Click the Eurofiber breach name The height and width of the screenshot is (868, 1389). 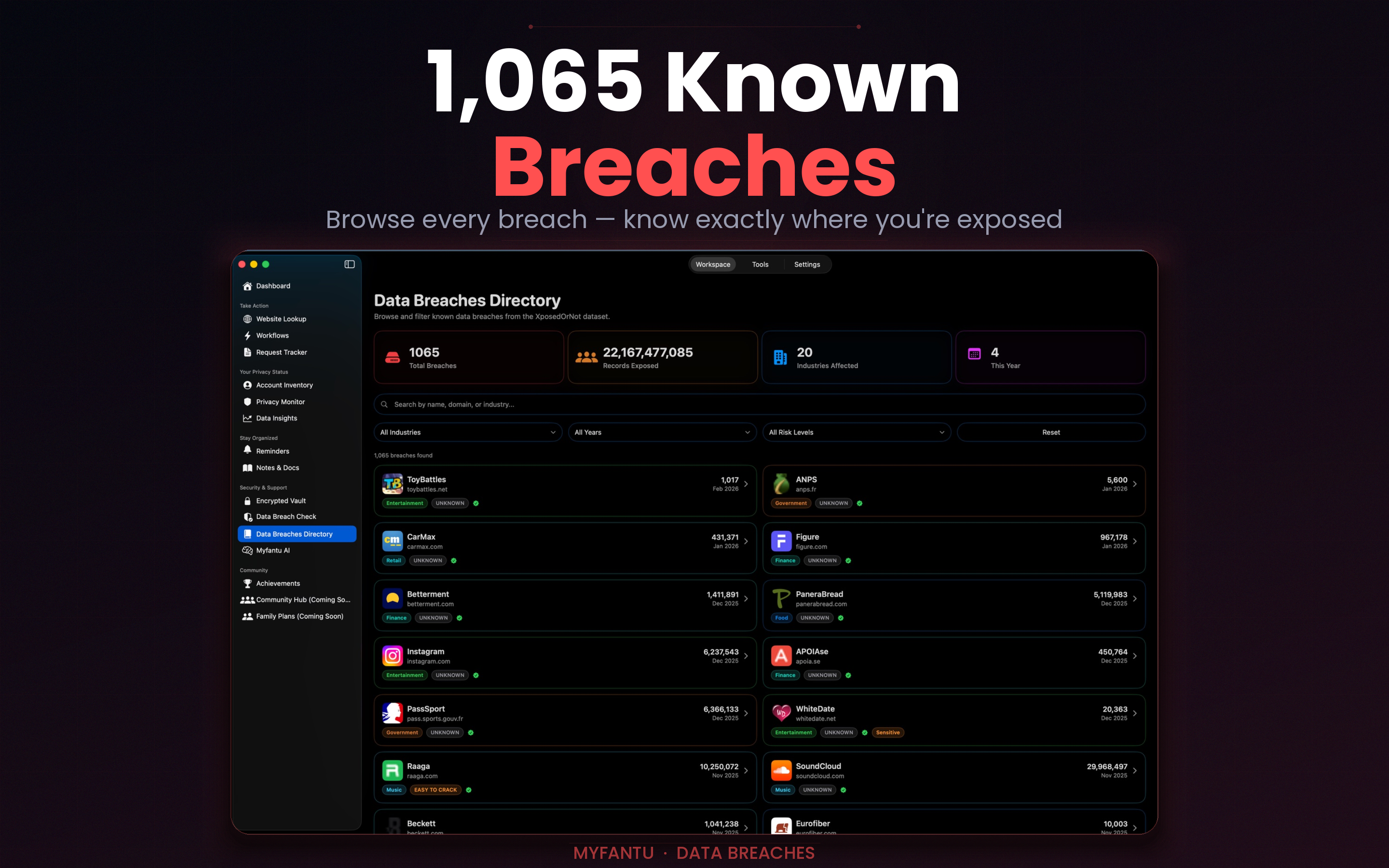tap(813, 823)
